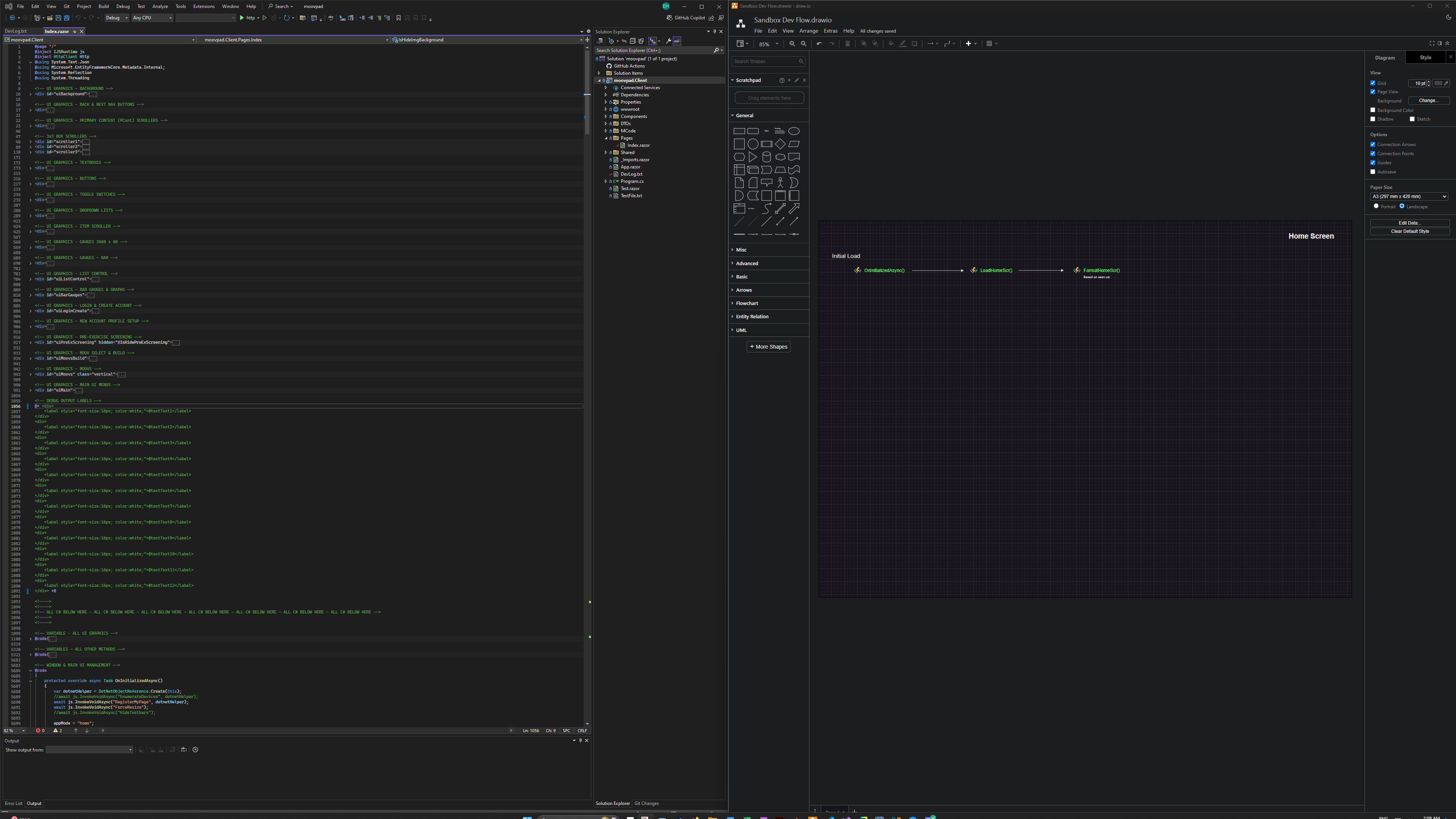Pick the ellipse shape from General
The width and height of the screenshot is (1456, 819).
pos(793,131)
